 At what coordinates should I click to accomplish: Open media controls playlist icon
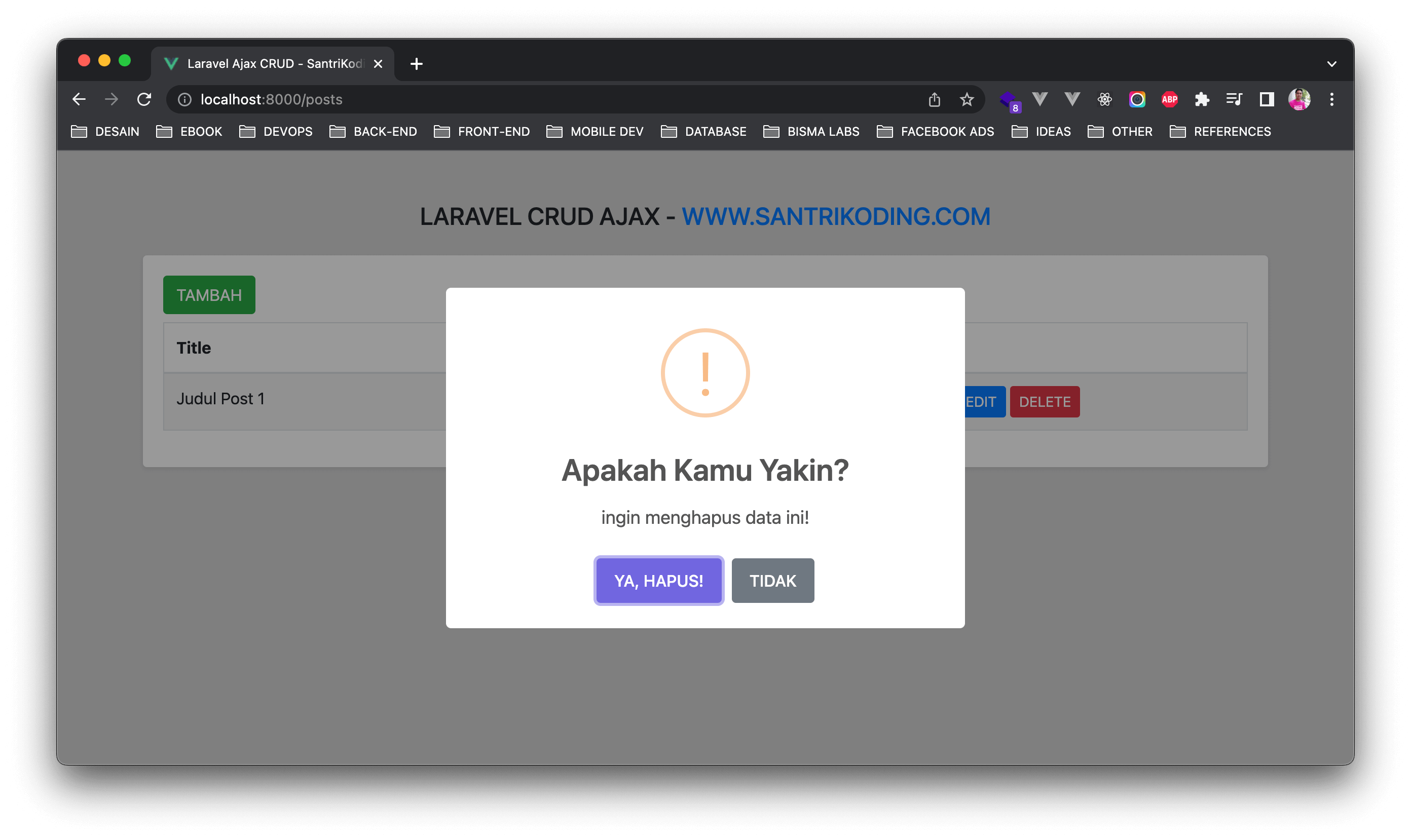click(x=1234, y=100)
